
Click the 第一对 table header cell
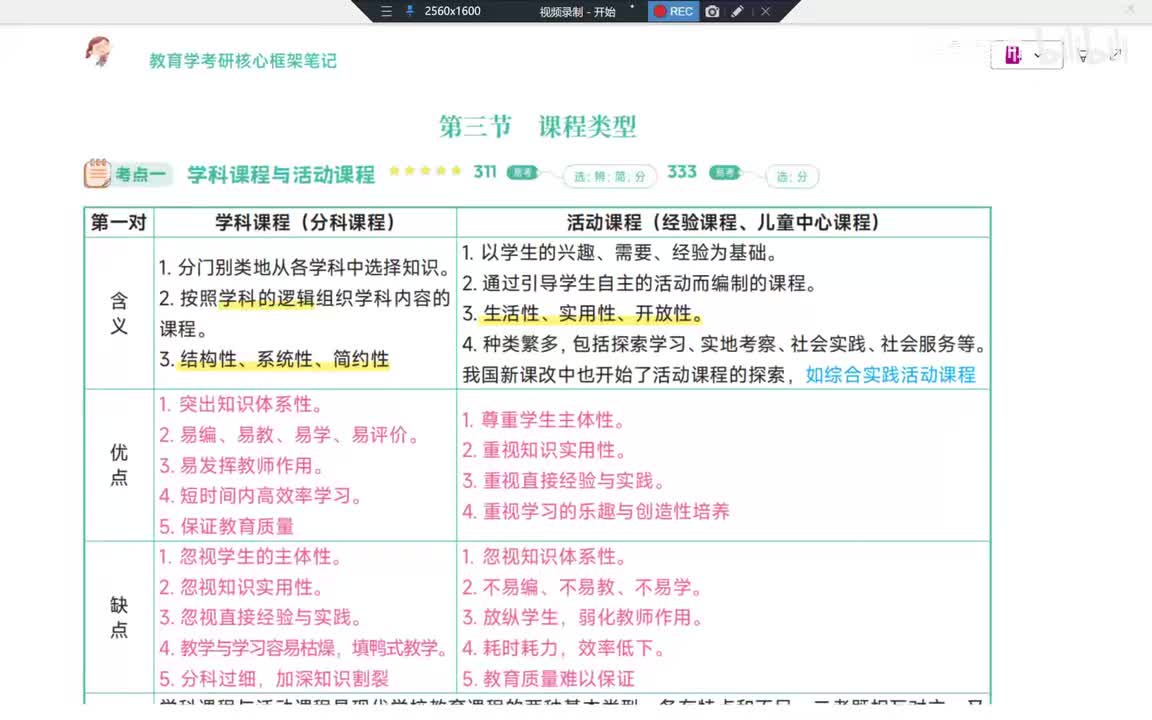tap(119, 223)
